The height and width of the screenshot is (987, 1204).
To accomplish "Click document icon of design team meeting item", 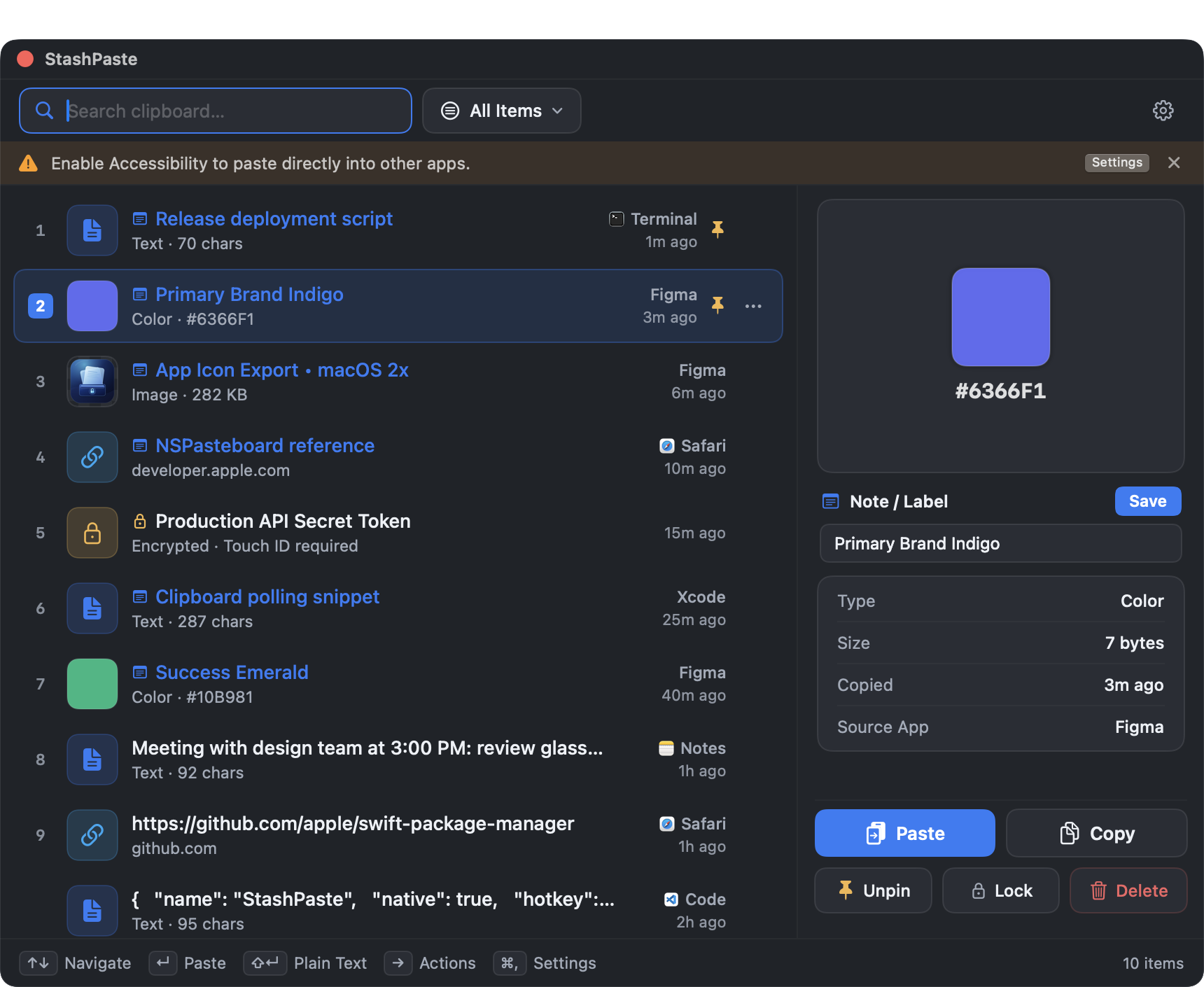I will pyautogui.click(x=92, y=759).
